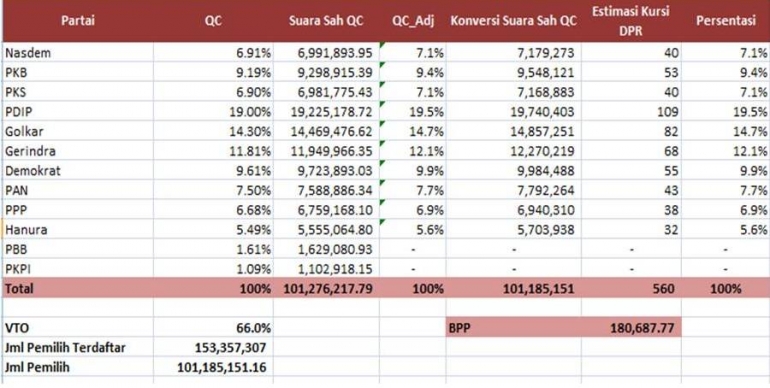
Task: Select the 14.30% QC cell
Action: click(213, 131)
